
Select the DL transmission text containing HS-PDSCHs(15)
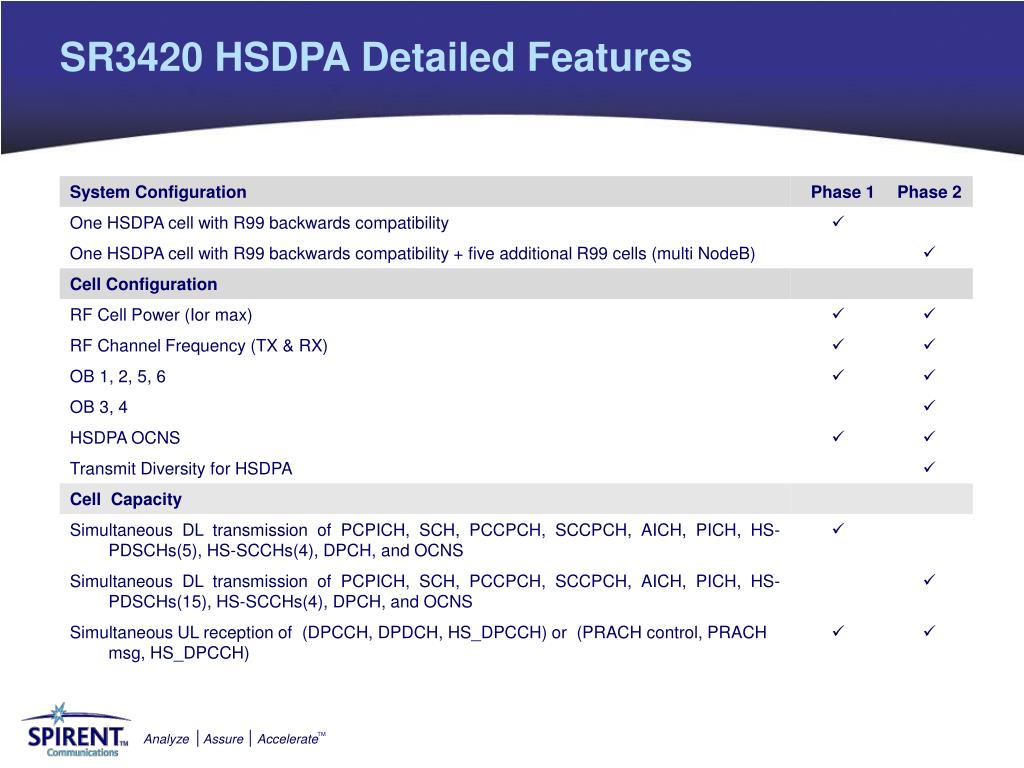424,591
